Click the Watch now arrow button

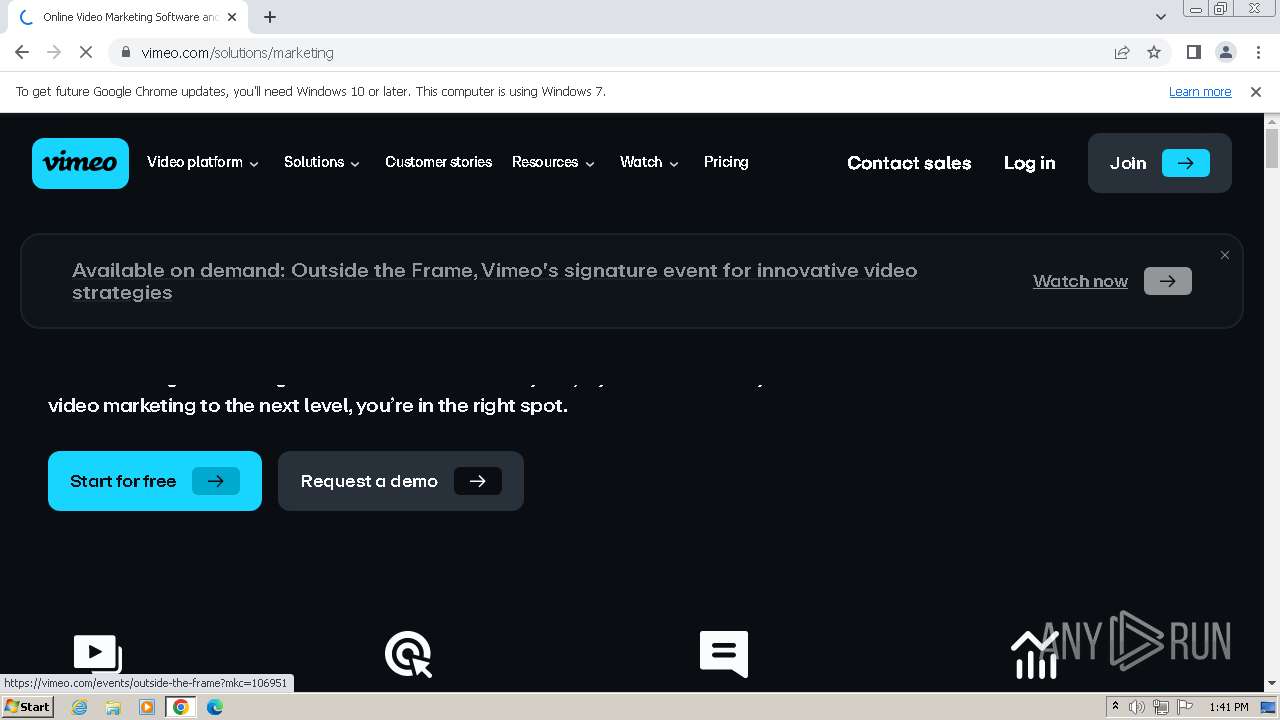[1168, 281]
